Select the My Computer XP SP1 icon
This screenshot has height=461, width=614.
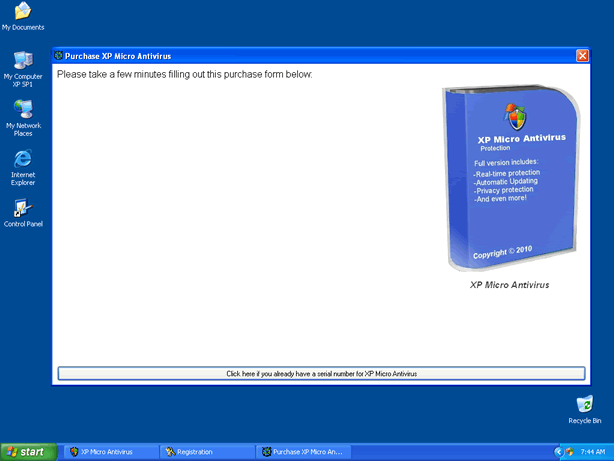click(22, 62)
